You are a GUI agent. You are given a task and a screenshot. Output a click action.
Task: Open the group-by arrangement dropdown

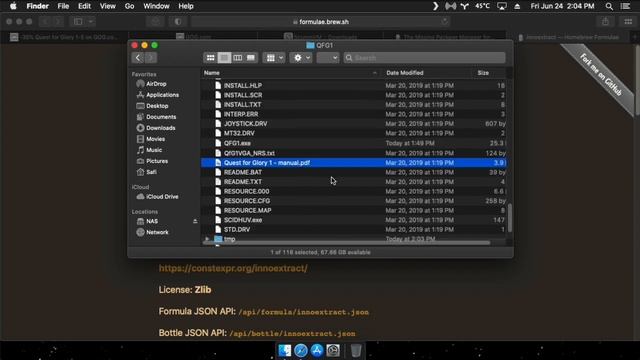[x=274, y=58]
